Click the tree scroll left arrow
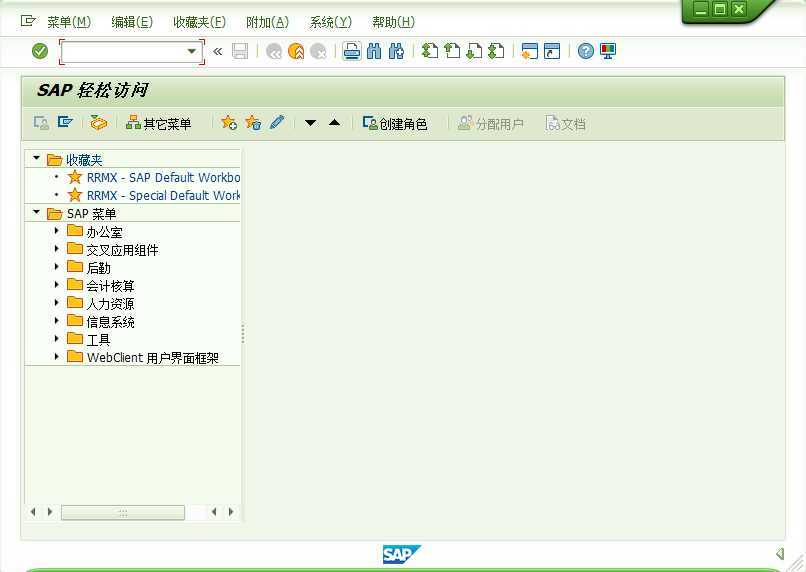The image size is (806, 572). pyautogui.click(x=33, y=512)
